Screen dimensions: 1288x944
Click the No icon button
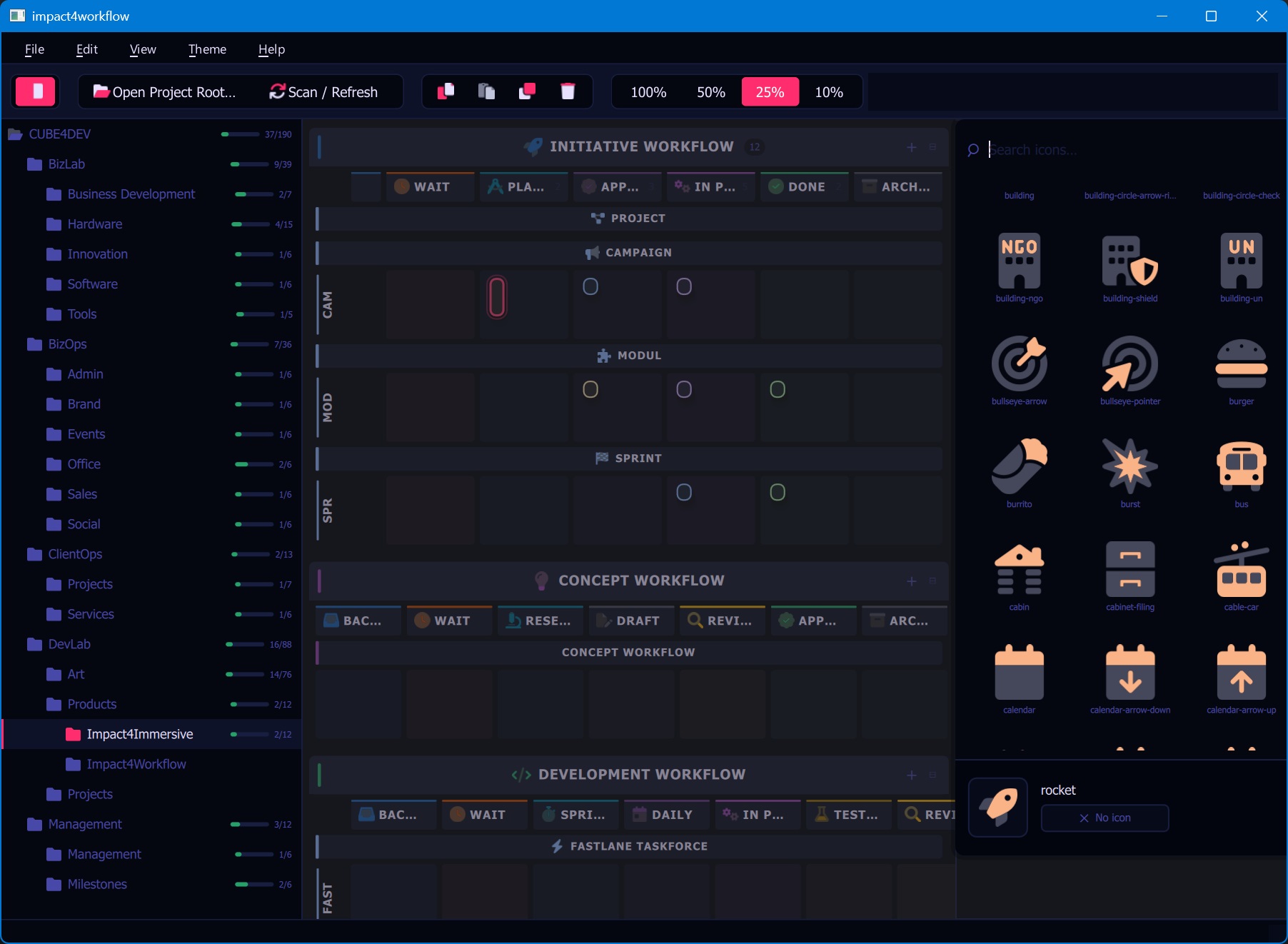(1105, 818)
